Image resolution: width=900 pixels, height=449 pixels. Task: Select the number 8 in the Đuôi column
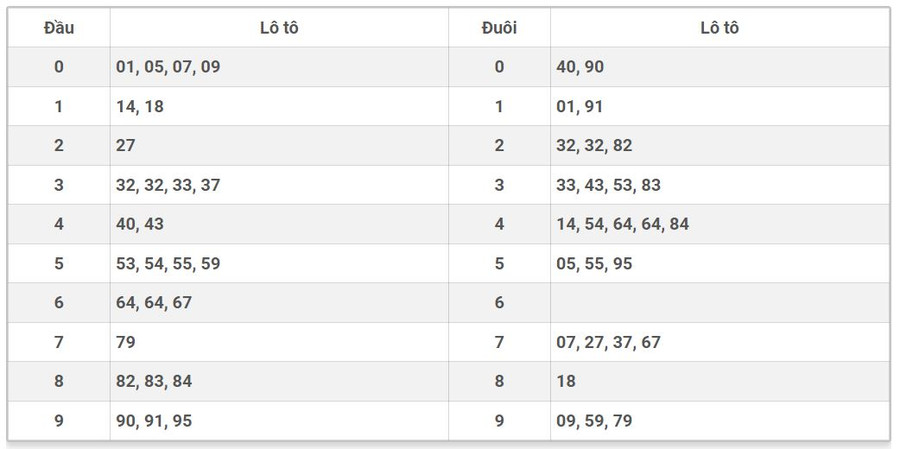(499, 381)
